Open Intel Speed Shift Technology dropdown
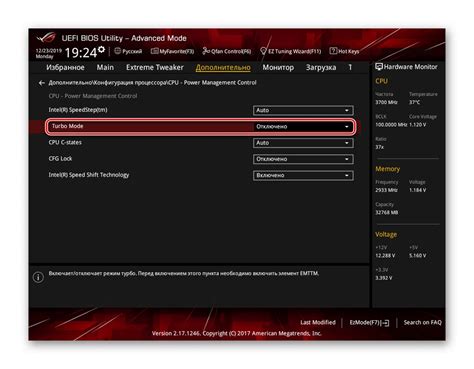Image resolution: width=474 pixels, height=369 pixels. click(303, 176)
